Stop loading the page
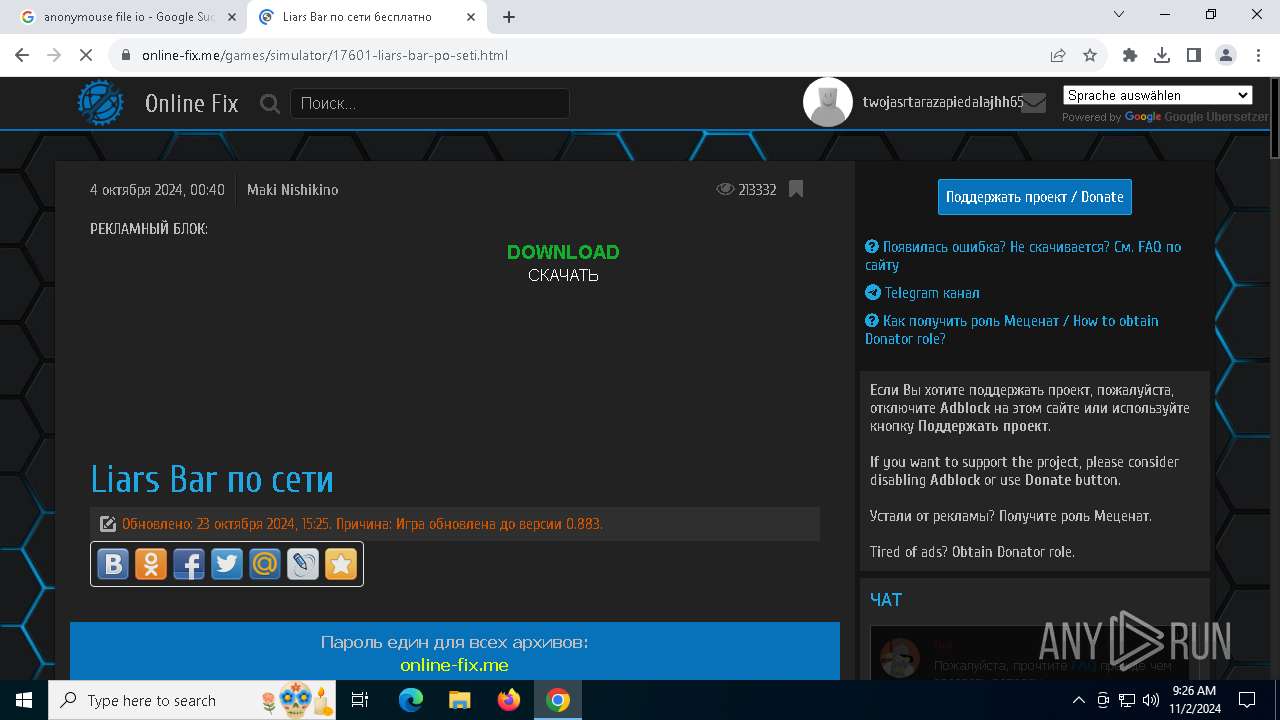The image size is (1280, 720). click(86, 55)
